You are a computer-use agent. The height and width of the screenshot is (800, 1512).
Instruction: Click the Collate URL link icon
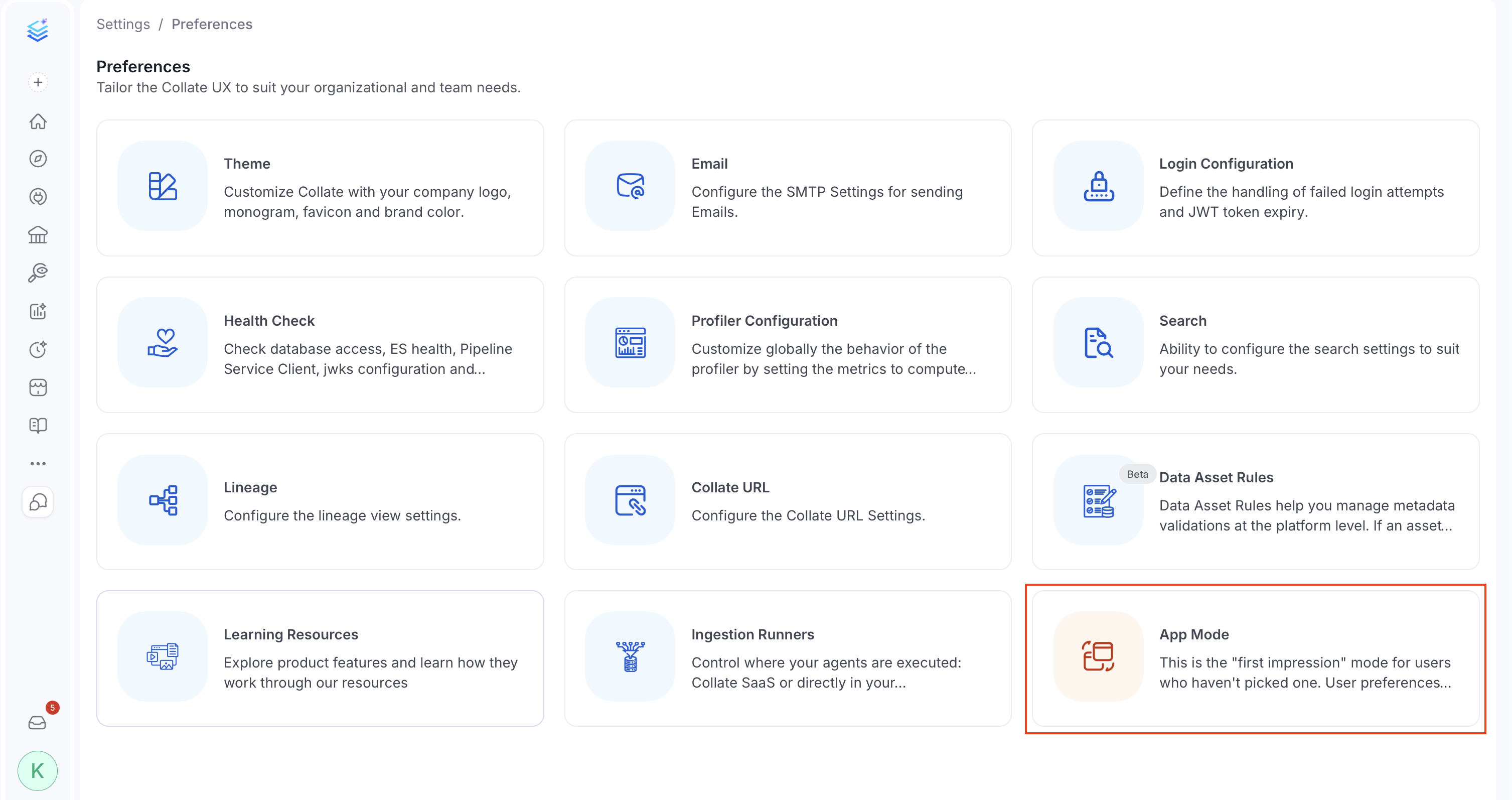[631, 500]
